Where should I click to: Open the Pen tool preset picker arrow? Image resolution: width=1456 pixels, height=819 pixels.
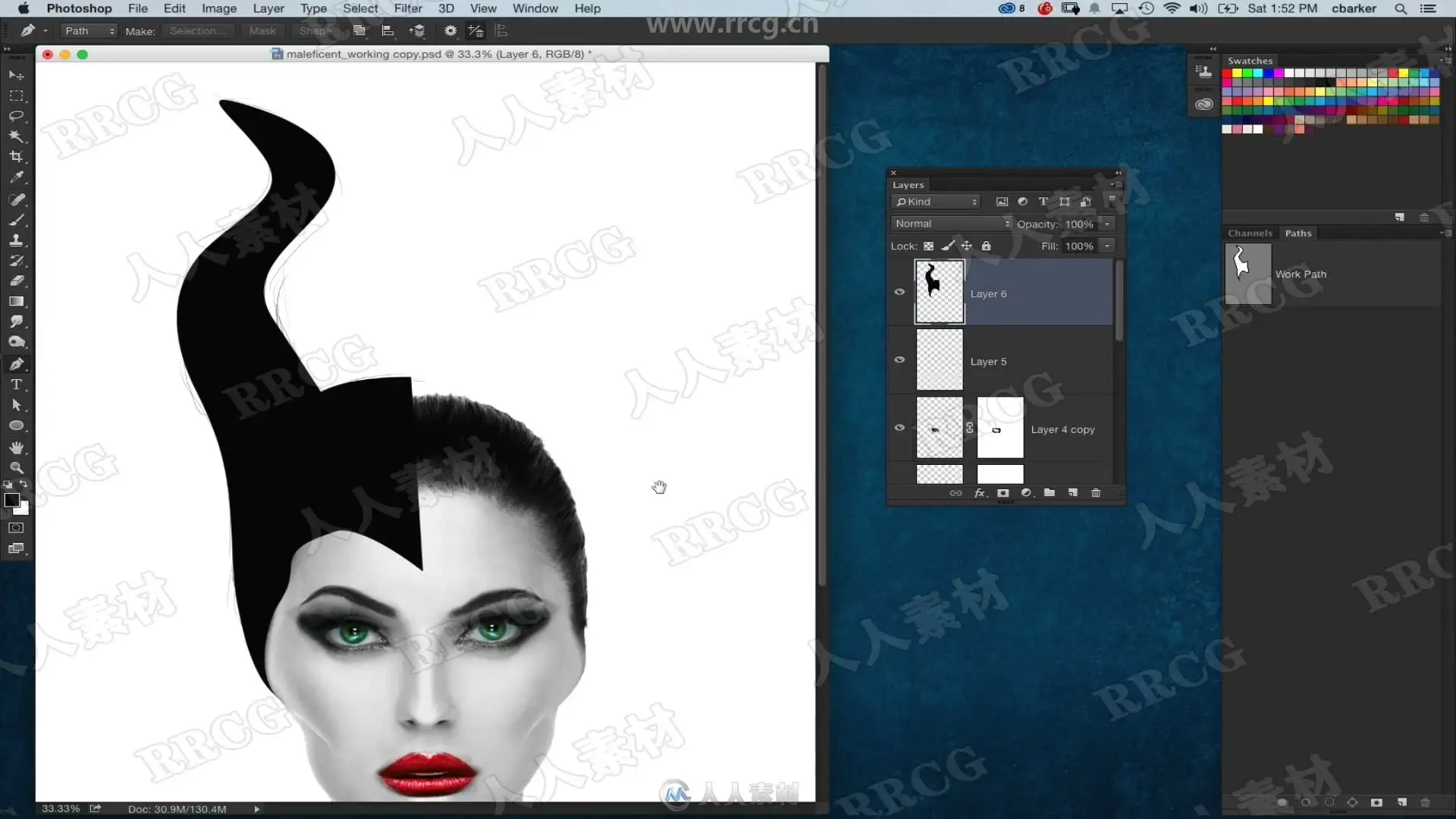pos(45,31)
